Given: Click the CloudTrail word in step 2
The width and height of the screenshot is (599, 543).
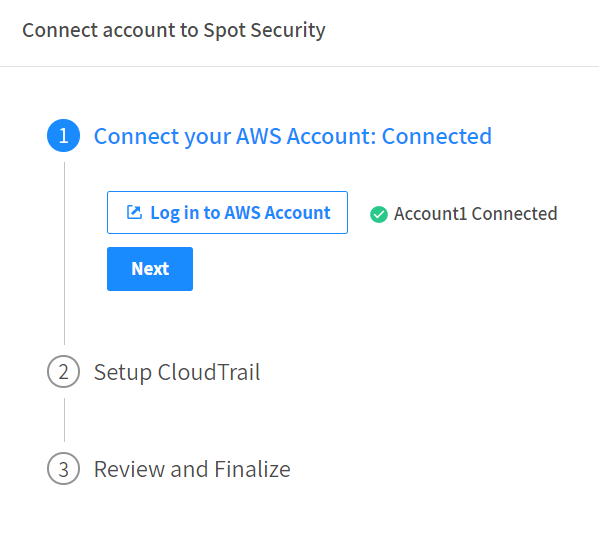Looking at the screenshot, I should point(209,372).
